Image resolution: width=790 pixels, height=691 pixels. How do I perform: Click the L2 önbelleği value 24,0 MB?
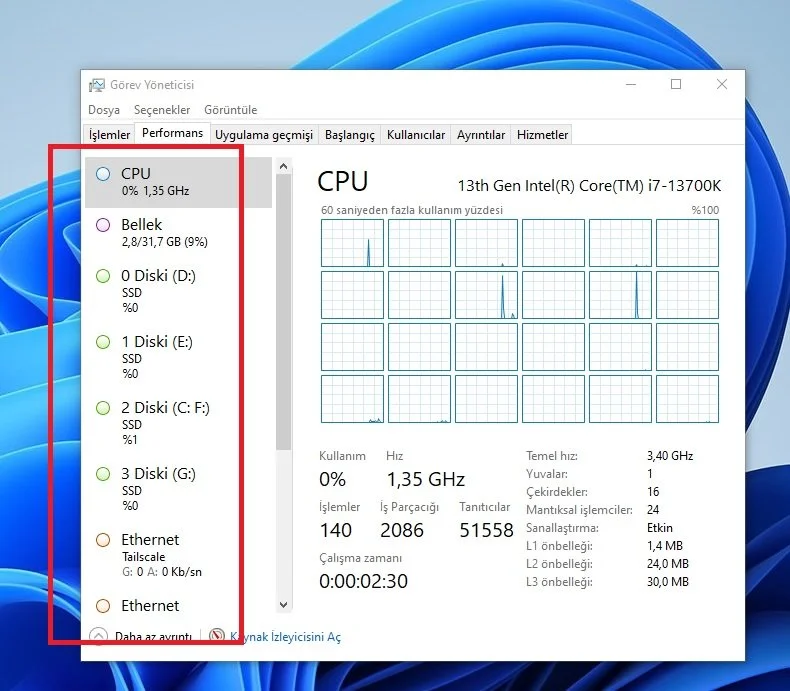[x=668, y=564]
